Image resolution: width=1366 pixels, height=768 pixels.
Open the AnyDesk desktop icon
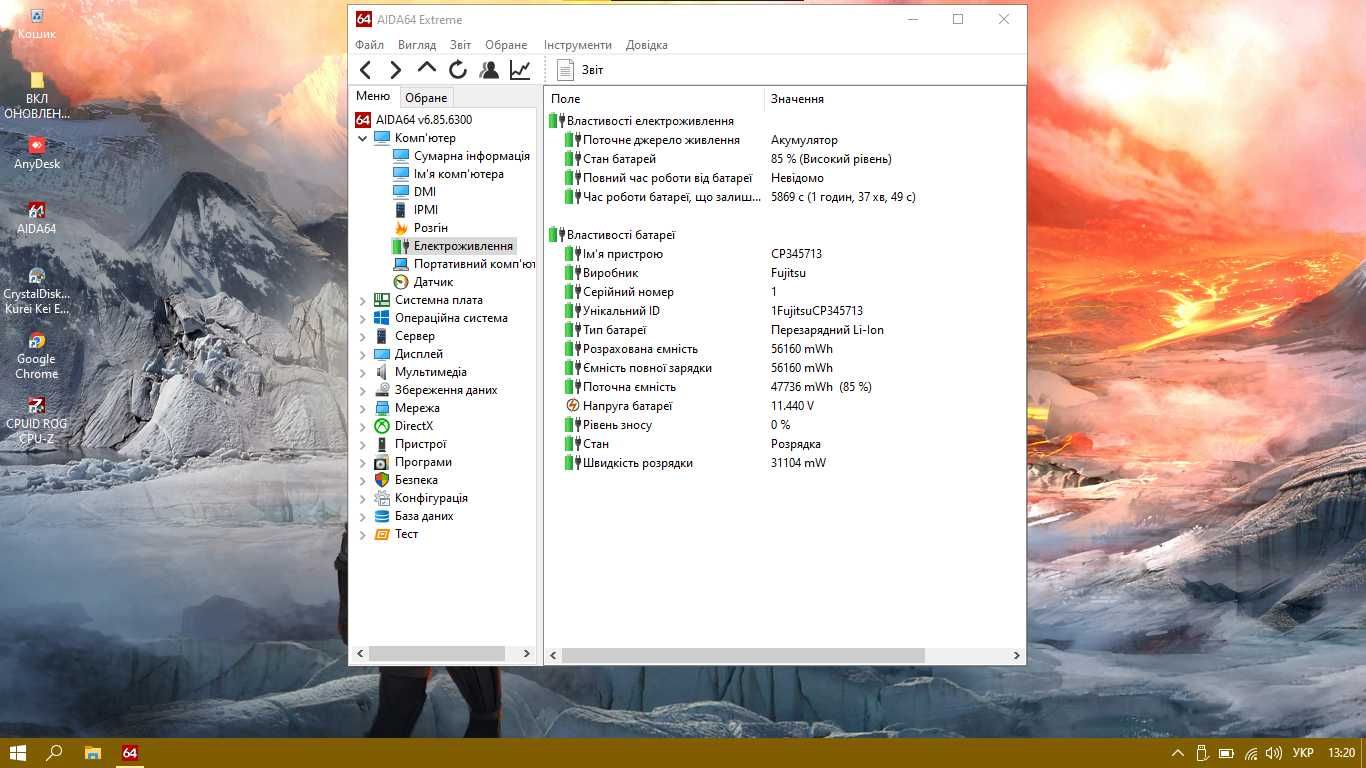click(37, 153)
